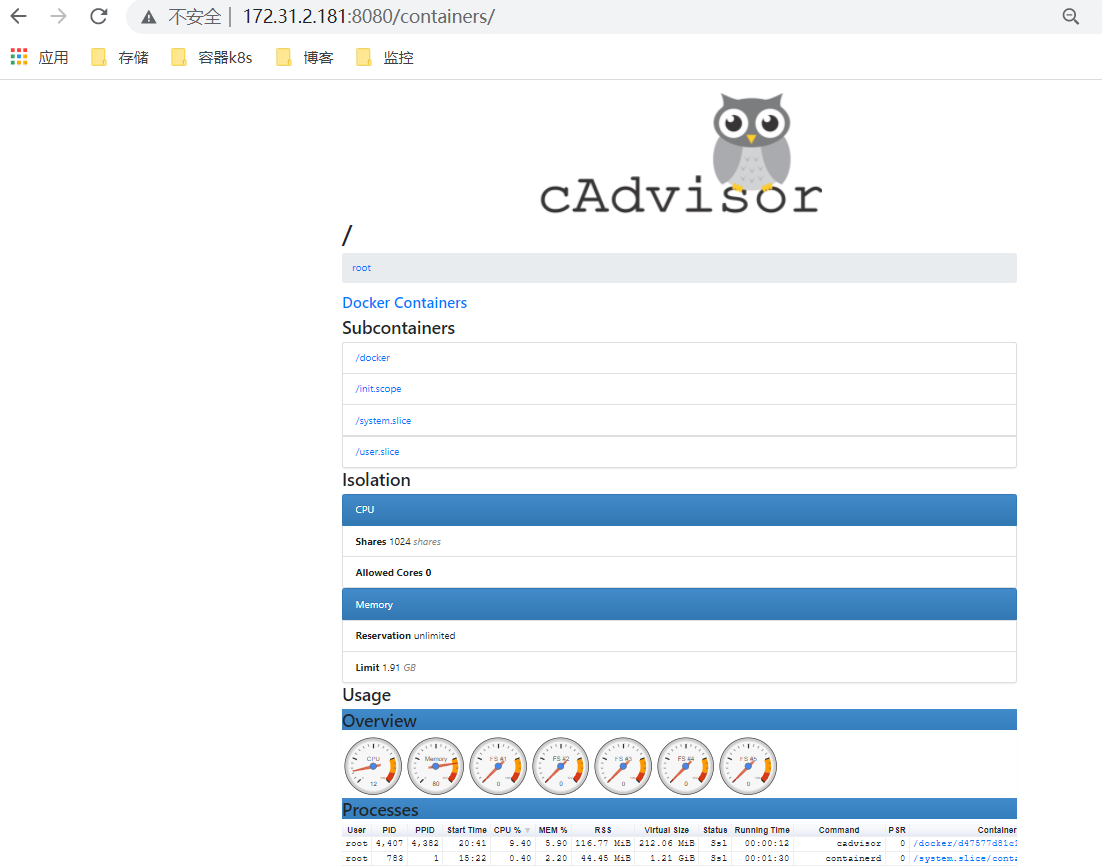Sort processes by Start Time column
The height and width of the screenshot is (866, 1102).
(x=467, y=830)
